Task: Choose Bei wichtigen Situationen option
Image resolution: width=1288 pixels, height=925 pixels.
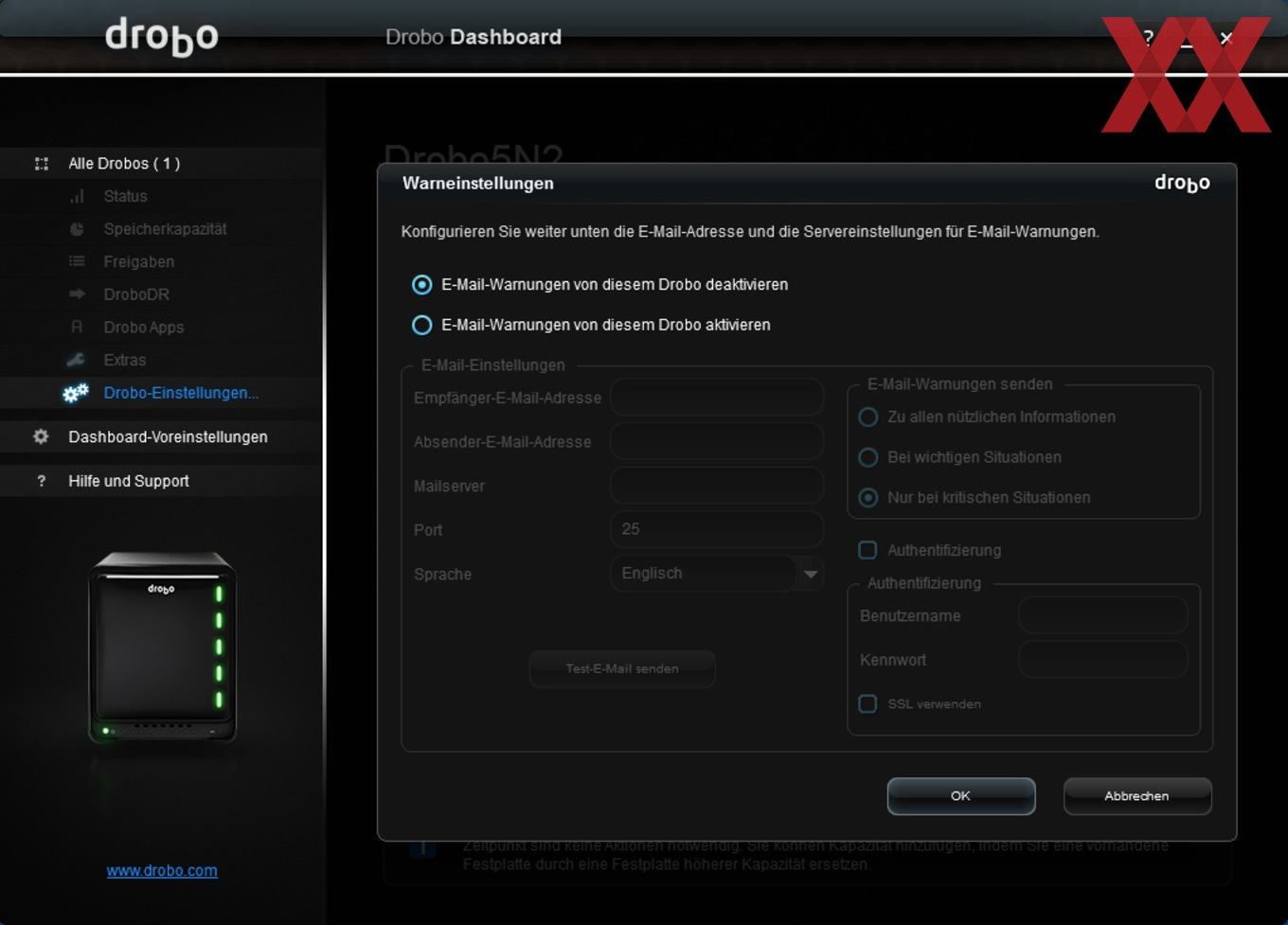Action: coord(868,457)
